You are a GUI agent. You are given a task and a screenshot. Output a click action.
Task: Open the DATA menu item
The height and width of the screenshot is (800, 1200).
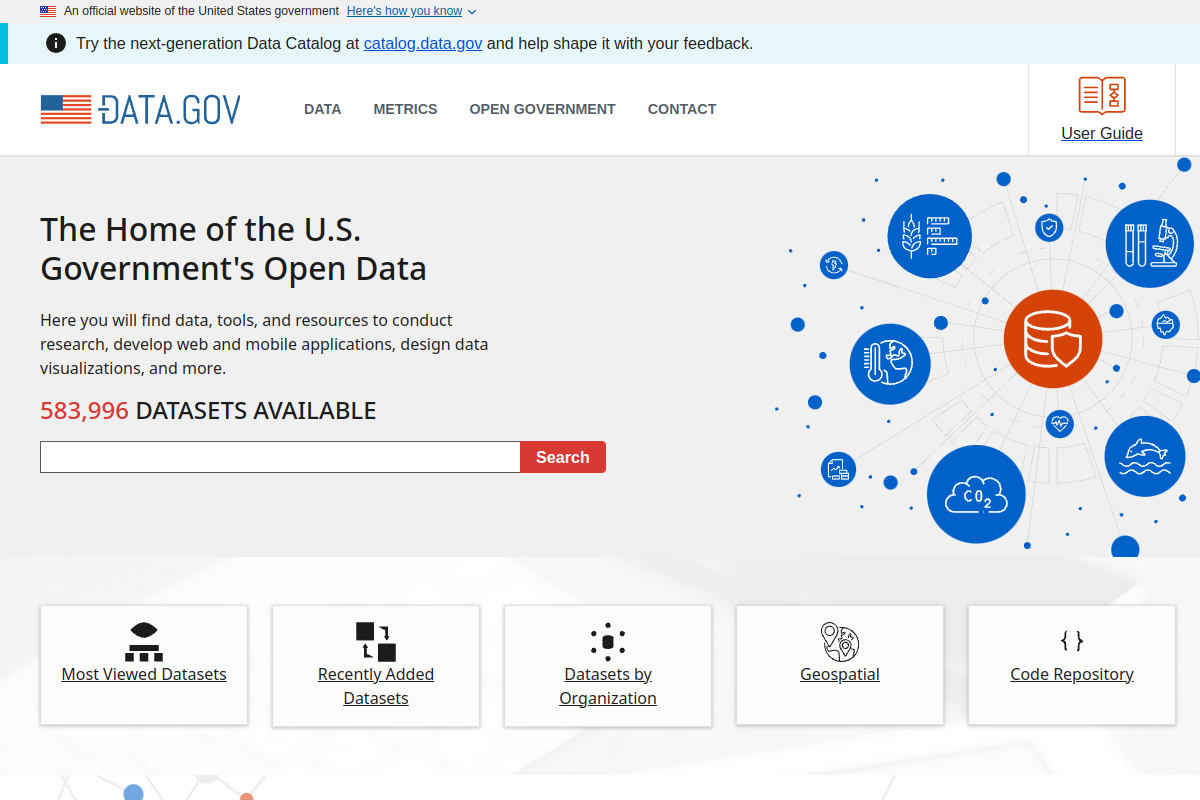[322, 109]
